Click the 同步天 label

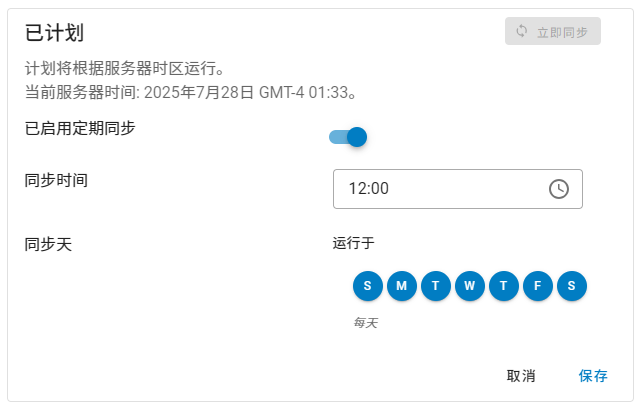coord(48,242)
